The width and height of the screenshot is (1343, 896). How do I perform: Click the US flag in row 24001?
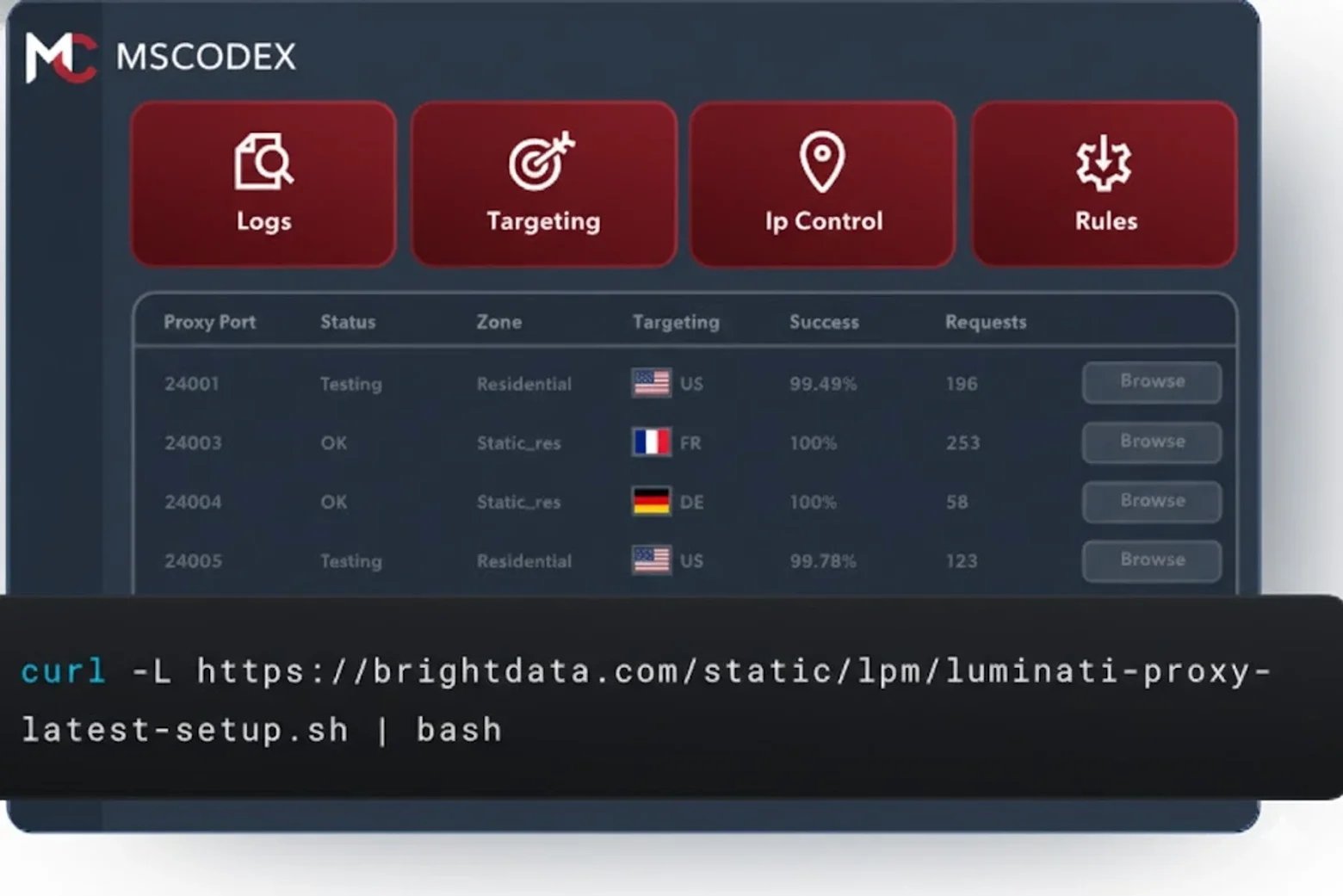[651, 383]
